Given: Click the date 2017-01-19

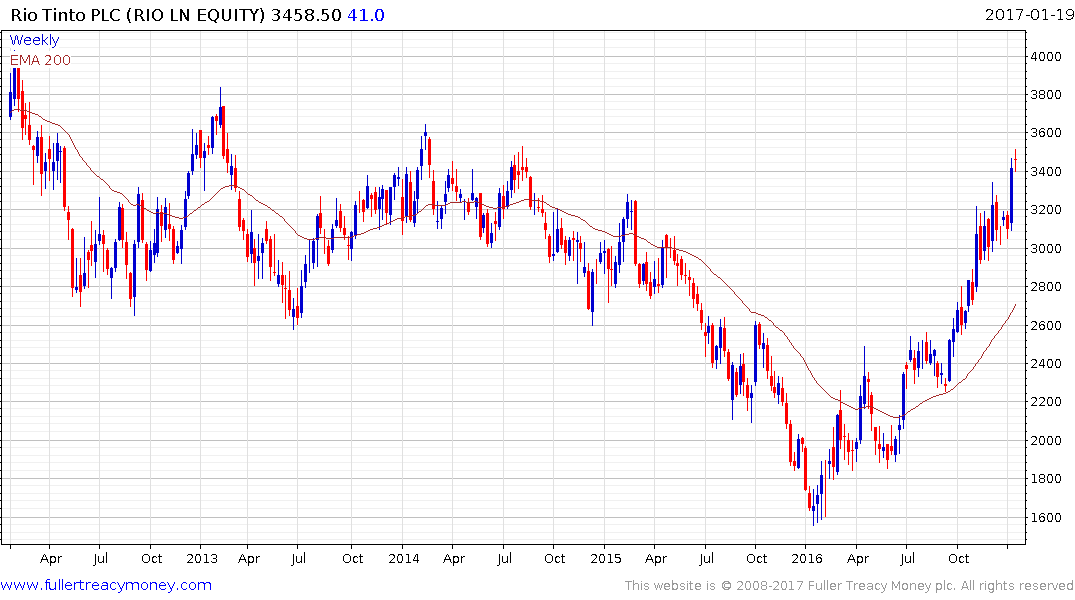Looking at the screenshot, I should click(x=1028, y=15).
